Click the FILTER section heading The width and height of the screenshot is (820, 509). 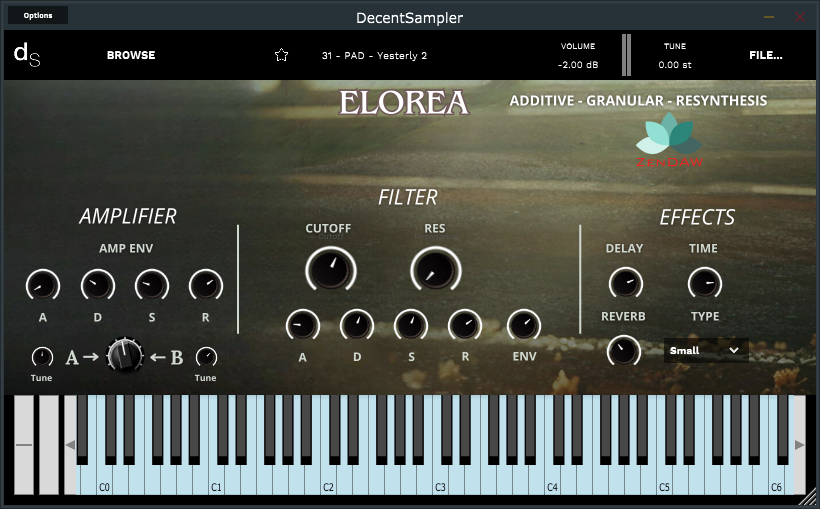click(x=408, y=197)
